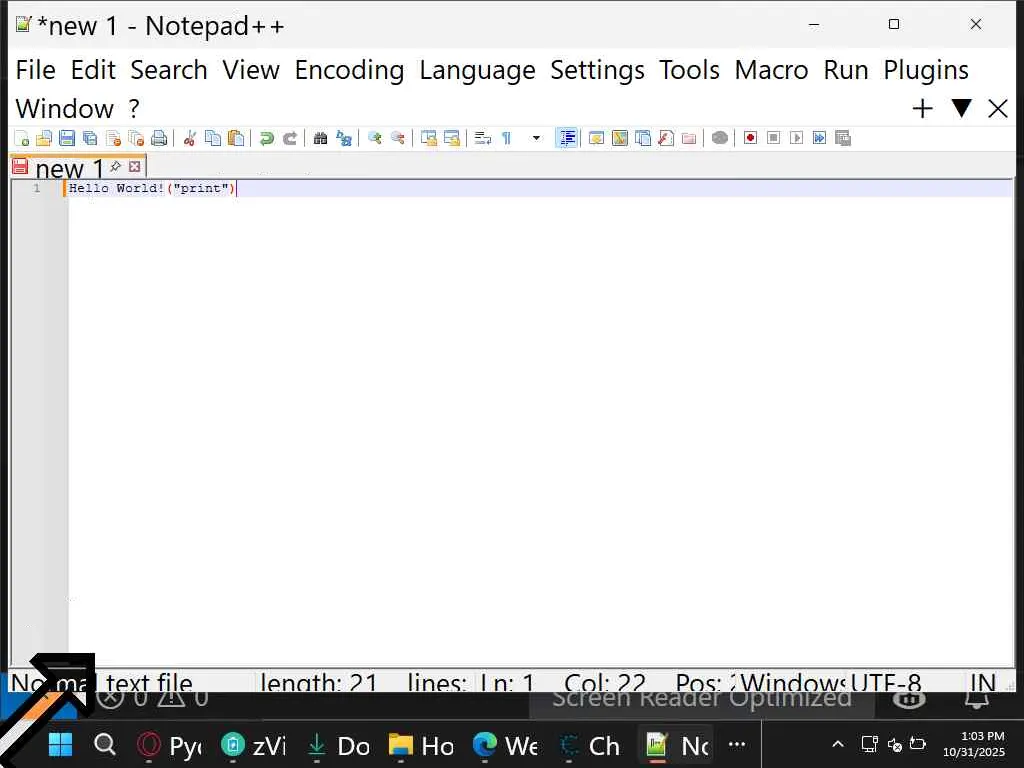Click the Save All toolbar icon

(x=90, y=138)
